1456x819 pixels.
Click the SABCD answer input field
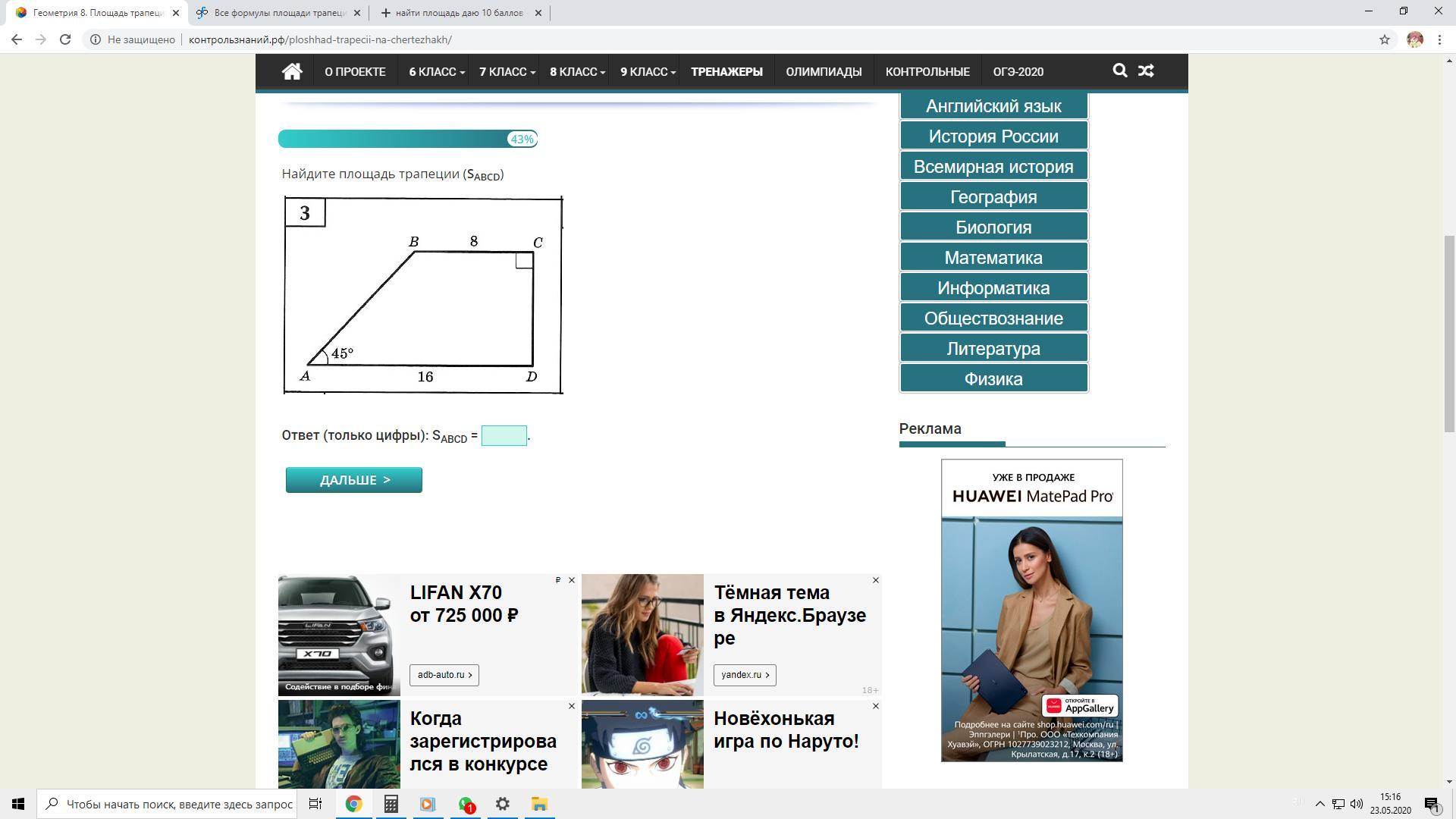(x=504, y=436)
